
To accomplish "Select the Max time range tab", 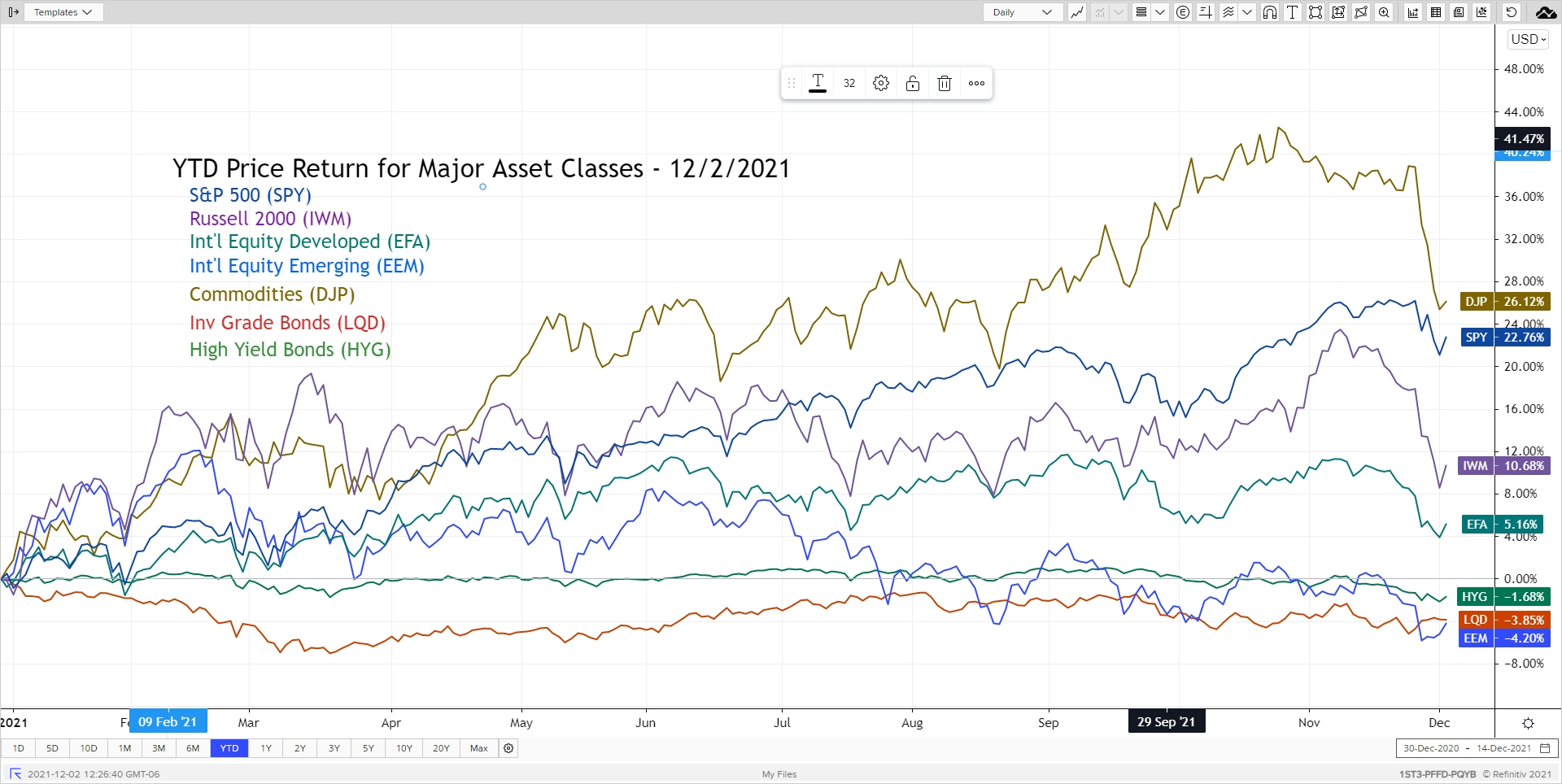I will [479, 748].
